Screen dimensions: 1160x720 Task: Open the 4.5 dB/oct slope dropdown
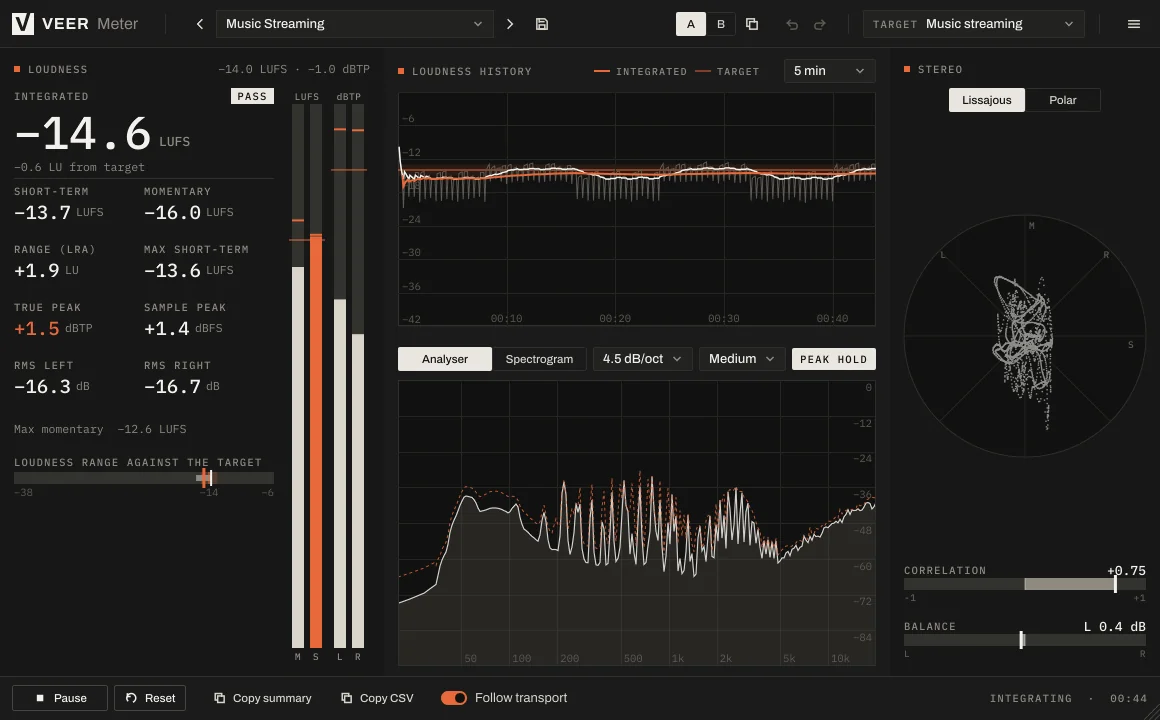click(642, 359)
